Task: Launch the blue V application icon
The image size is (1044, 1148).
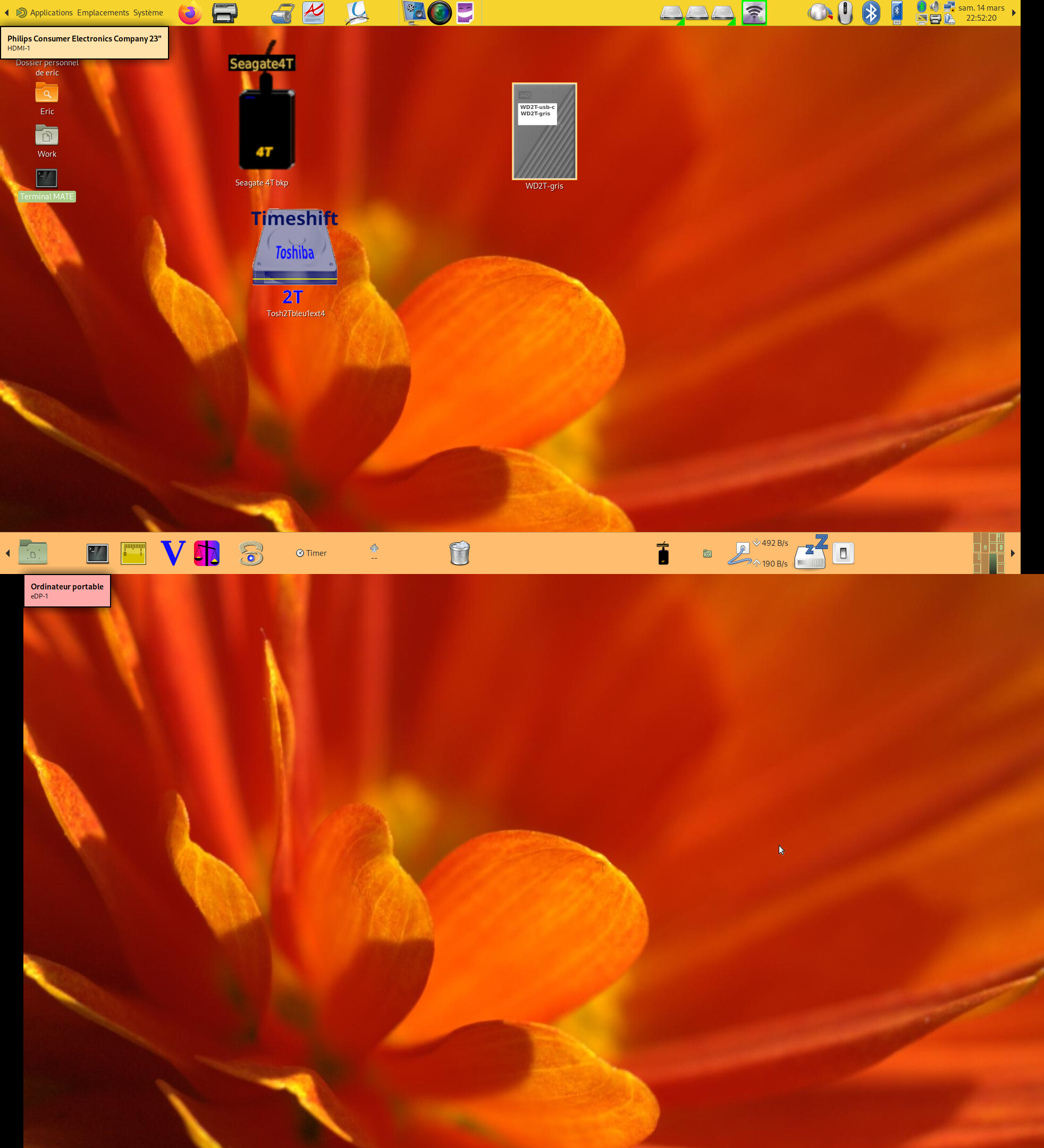Action: (173, 553)
